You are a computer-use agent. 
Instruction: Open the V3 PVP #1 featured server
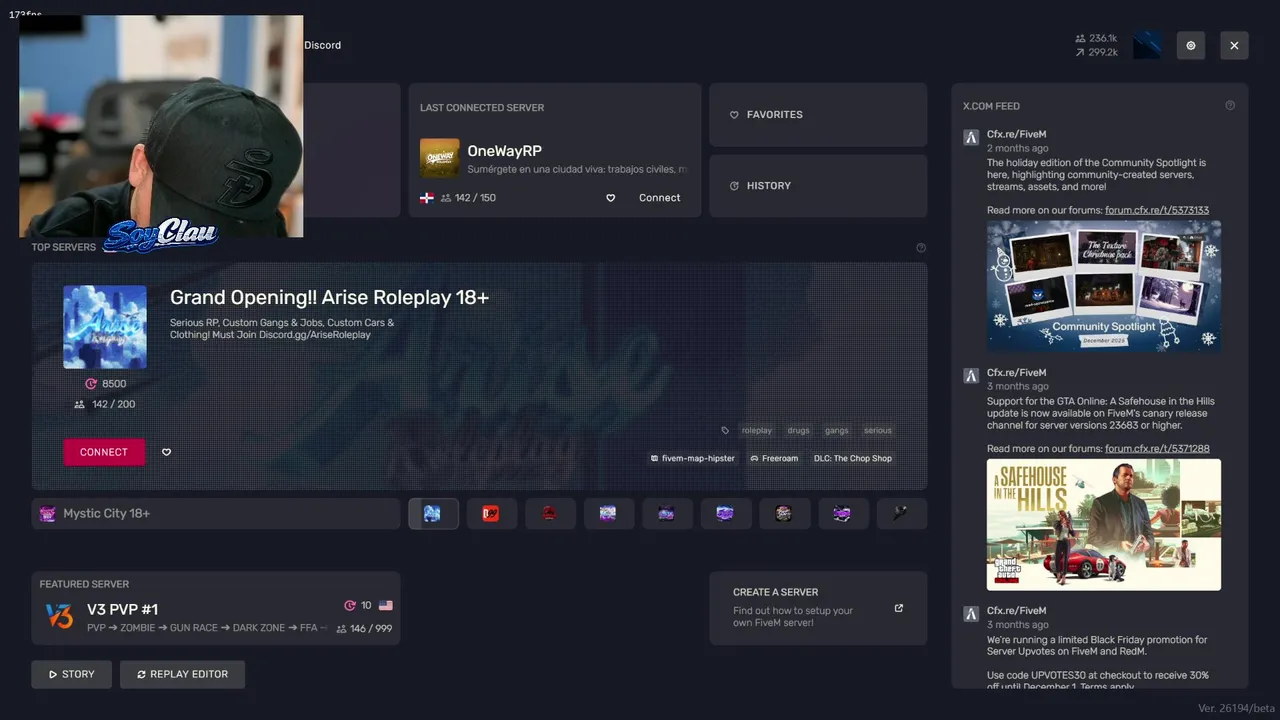[216, 608]
